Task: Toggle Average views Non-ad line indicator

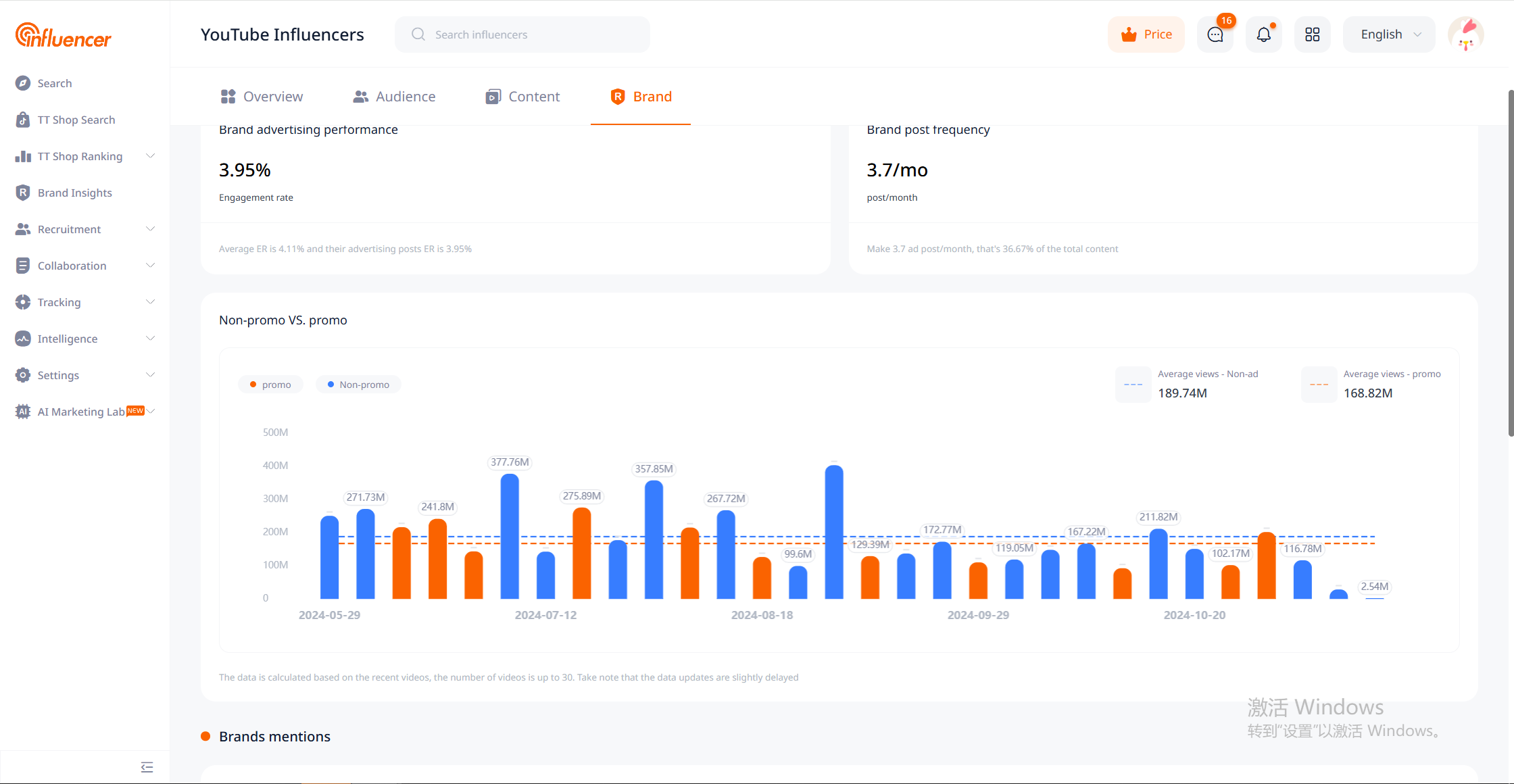Action: pos(1133,385)
